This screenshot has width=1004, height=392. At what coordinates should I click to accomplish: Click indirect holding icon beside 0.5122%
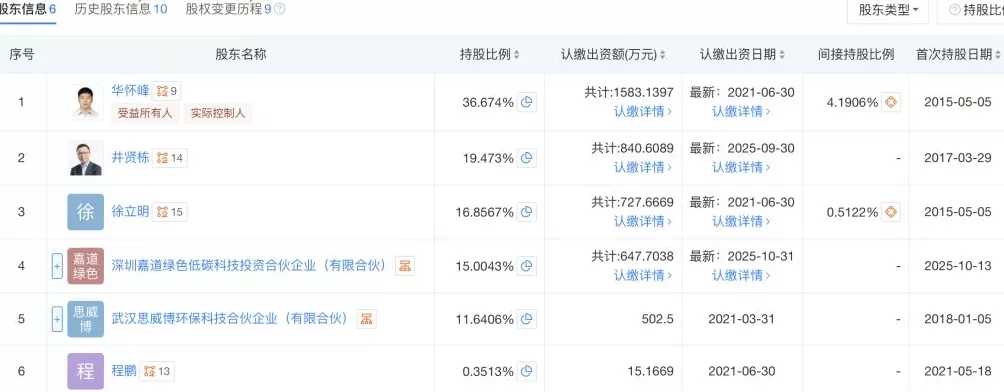click(891, 211)
